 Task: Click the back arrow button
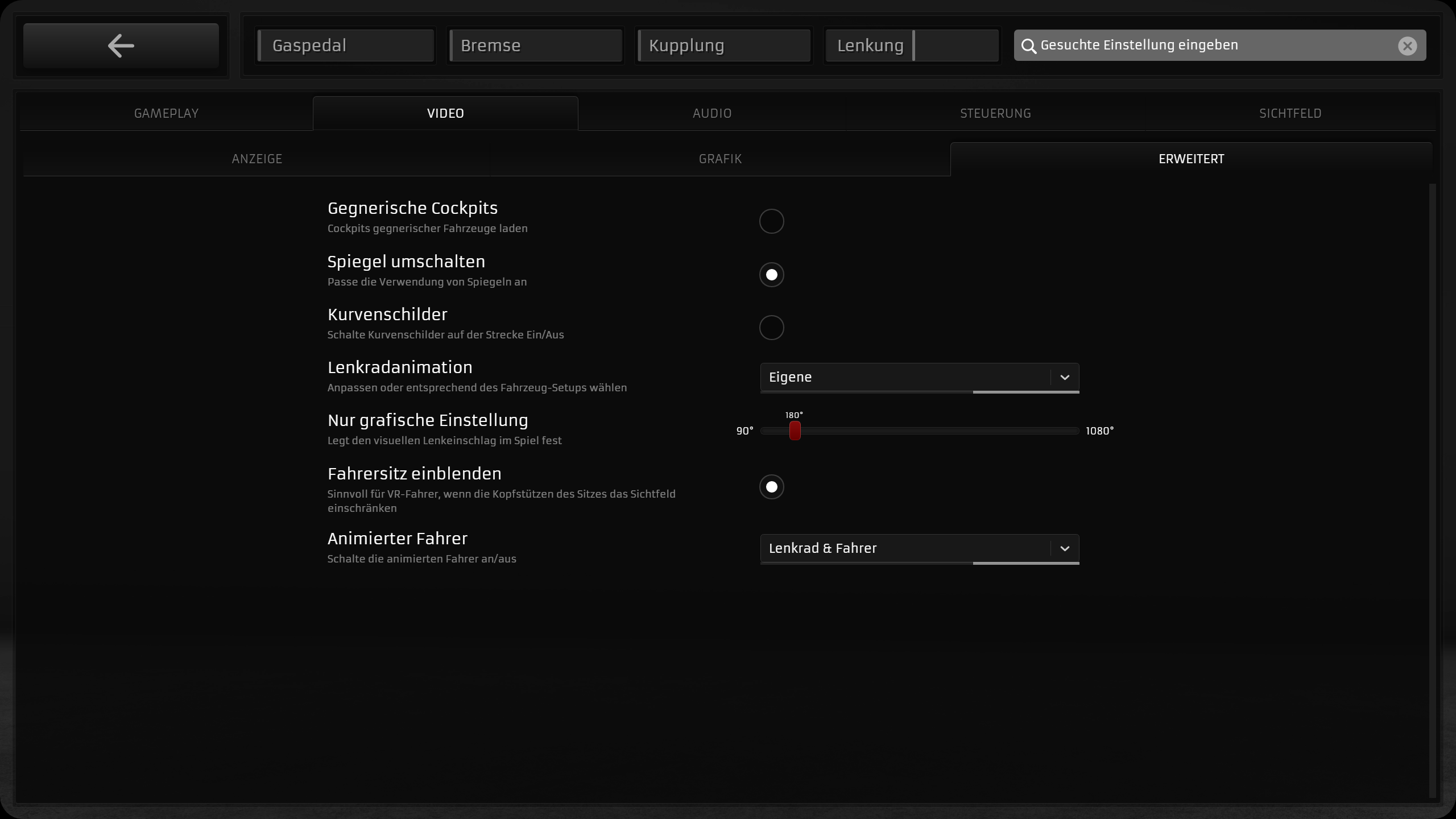coord(121,45)
